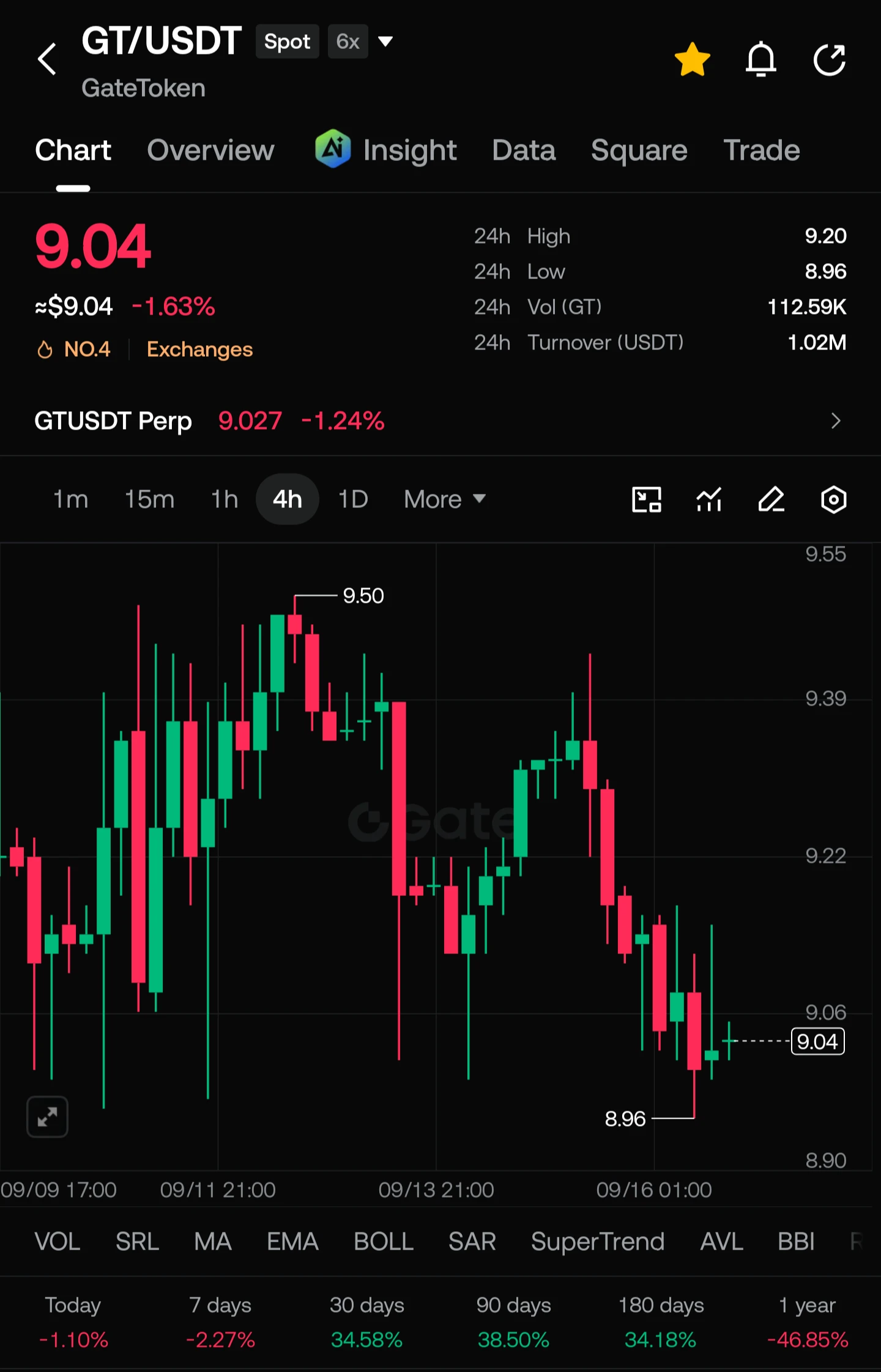Tap the GateToken subtitle
881x1372 pixels.
point(144,88)
